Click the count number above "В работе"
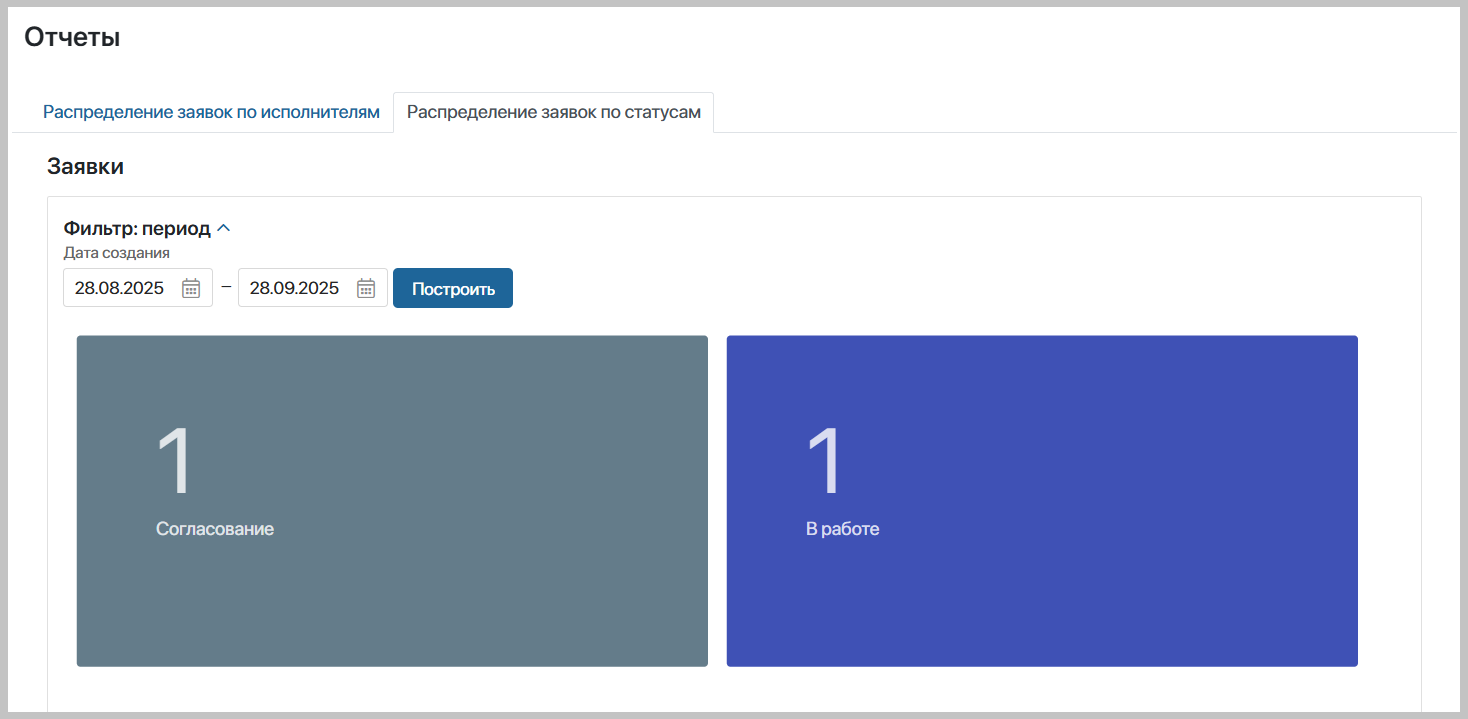Screen dimensions: 1468x719 click(825, 461)
